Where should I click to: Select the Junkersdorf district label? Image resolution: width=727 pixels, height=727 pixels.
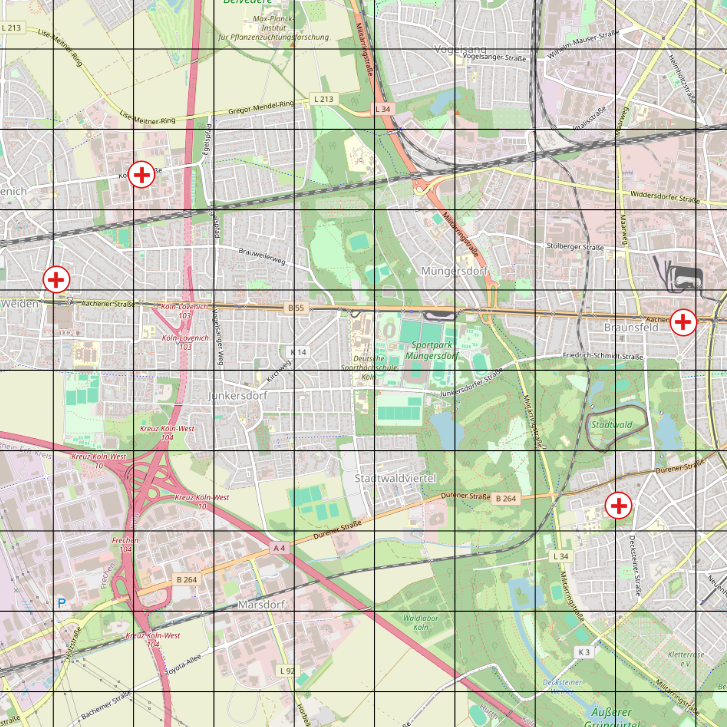click(x=238, y=395)
